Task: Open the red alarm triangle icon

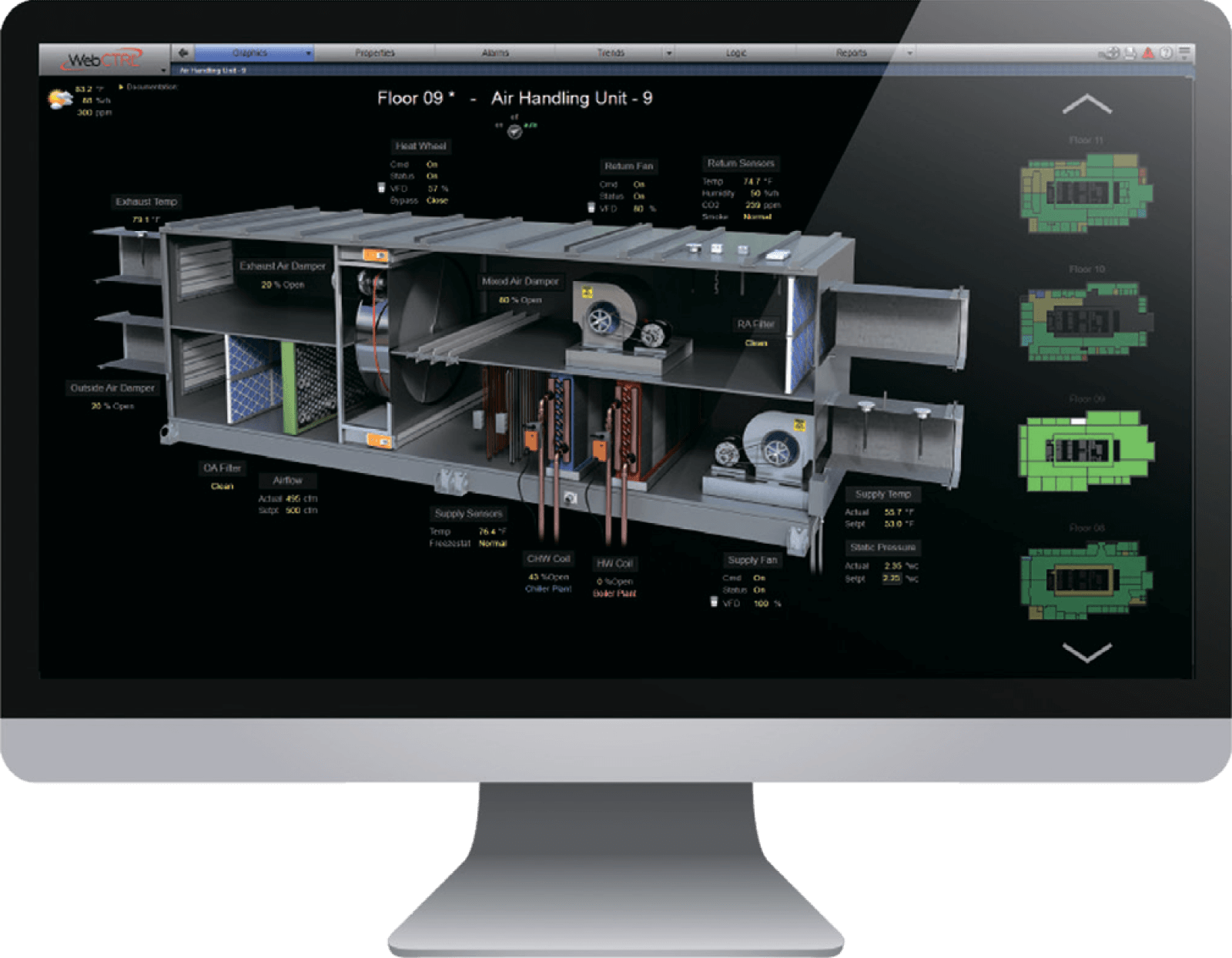Action: tap(1148, 53)
